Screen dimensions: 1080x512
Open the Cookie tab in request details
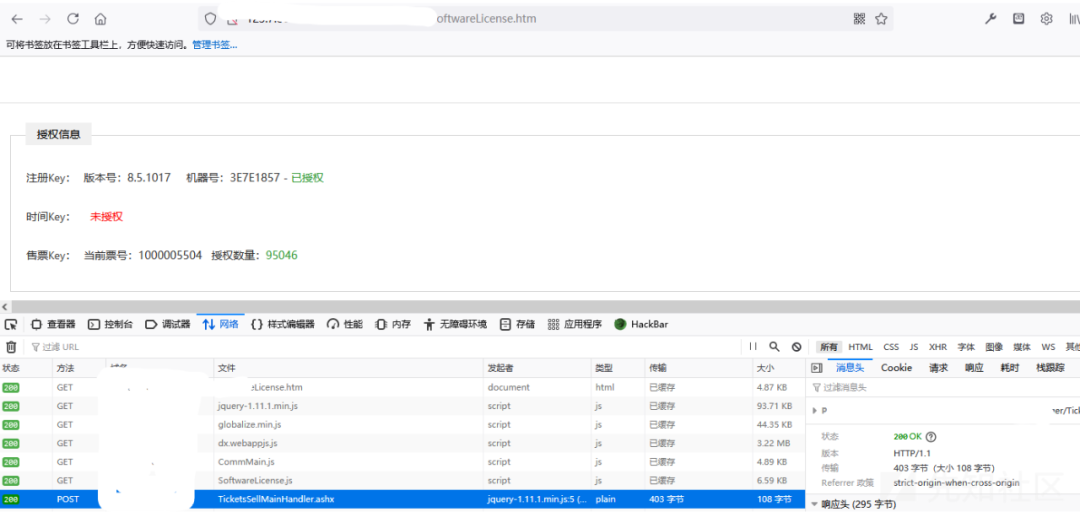pyautogui.click(x=896, y=368)
